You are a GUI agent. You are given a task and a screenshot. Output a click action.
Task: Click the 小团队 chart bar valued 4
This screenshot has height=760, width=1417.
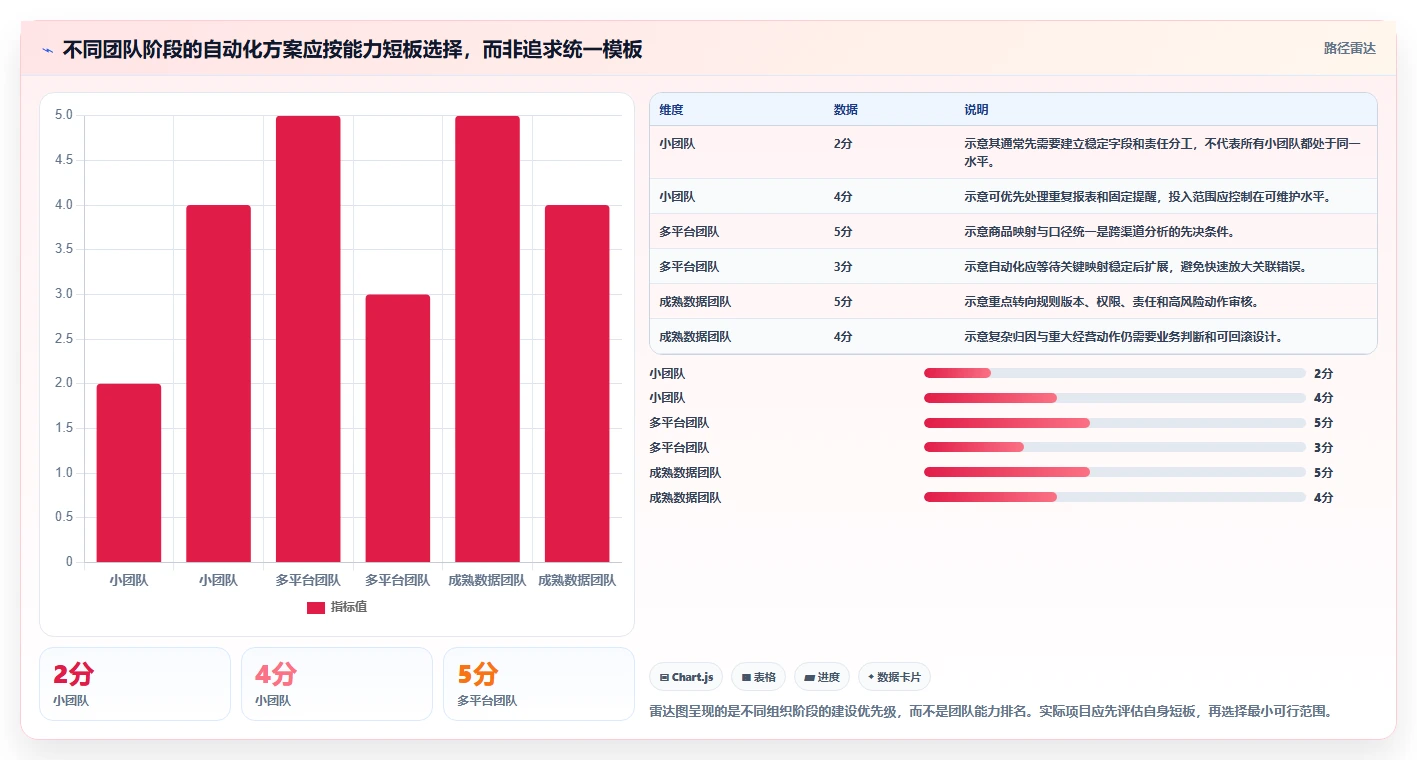[218, 384]
